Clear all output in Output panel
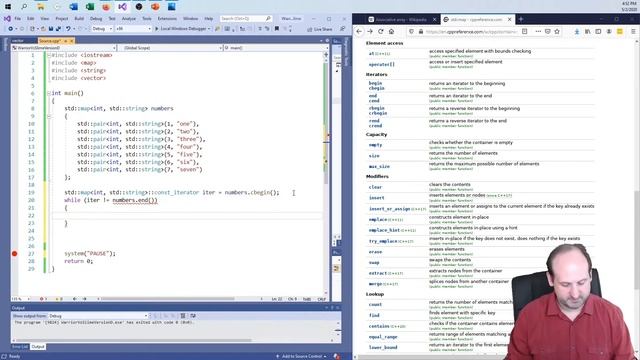 183,316
